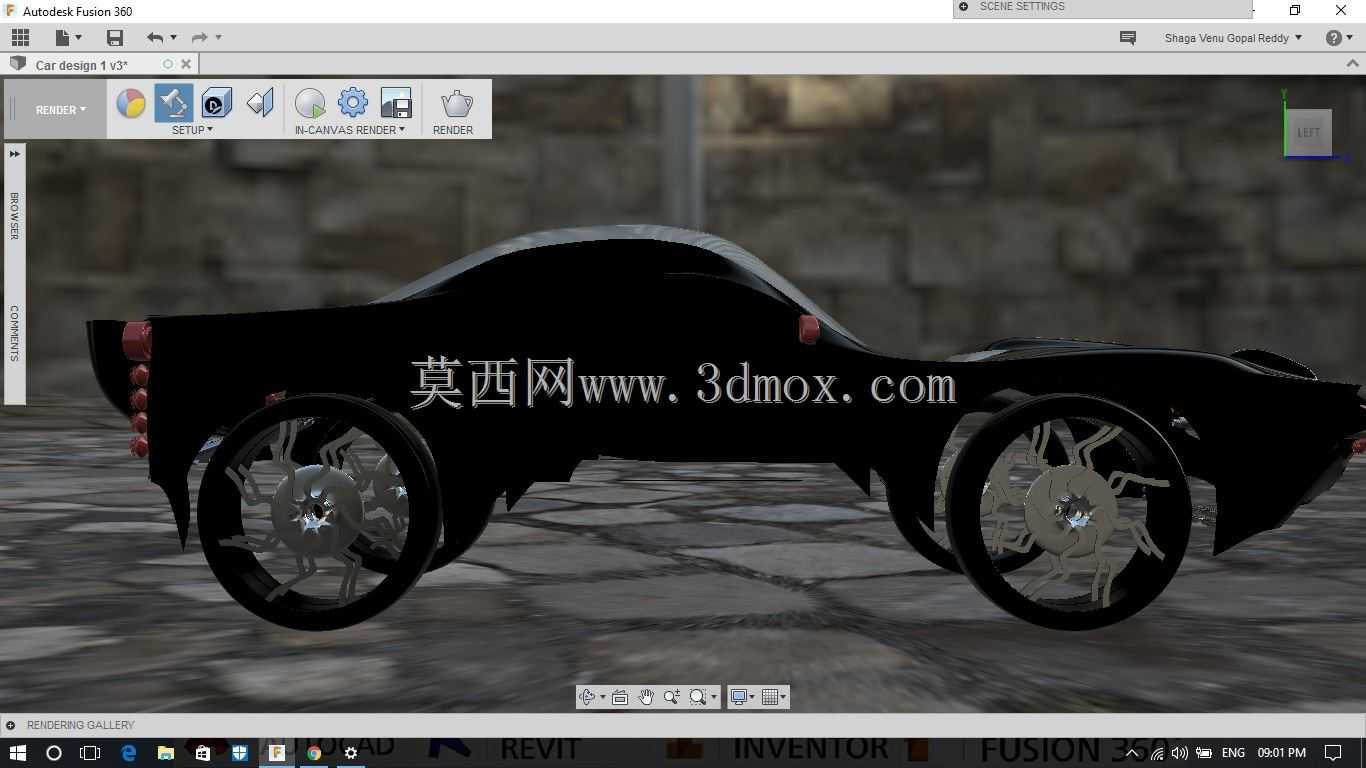Expand the SCENE SETTINGS dialog
Image resolution: width=1366 pixels, height=768 pixels.
click(x=963, y=6)
